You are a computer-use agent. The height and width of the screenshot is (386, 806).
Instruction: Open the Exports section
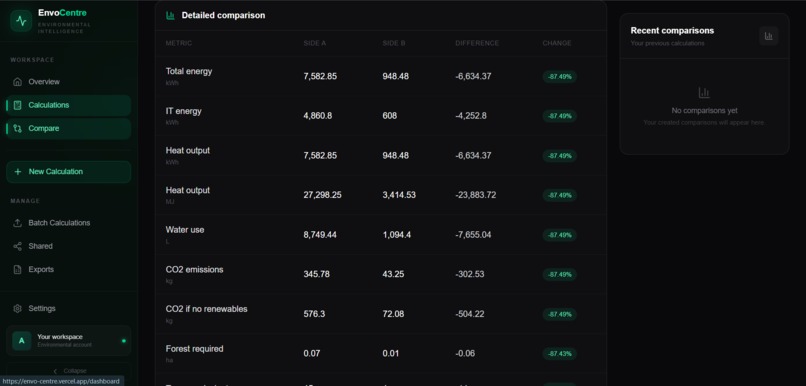[x=68, y=269]
